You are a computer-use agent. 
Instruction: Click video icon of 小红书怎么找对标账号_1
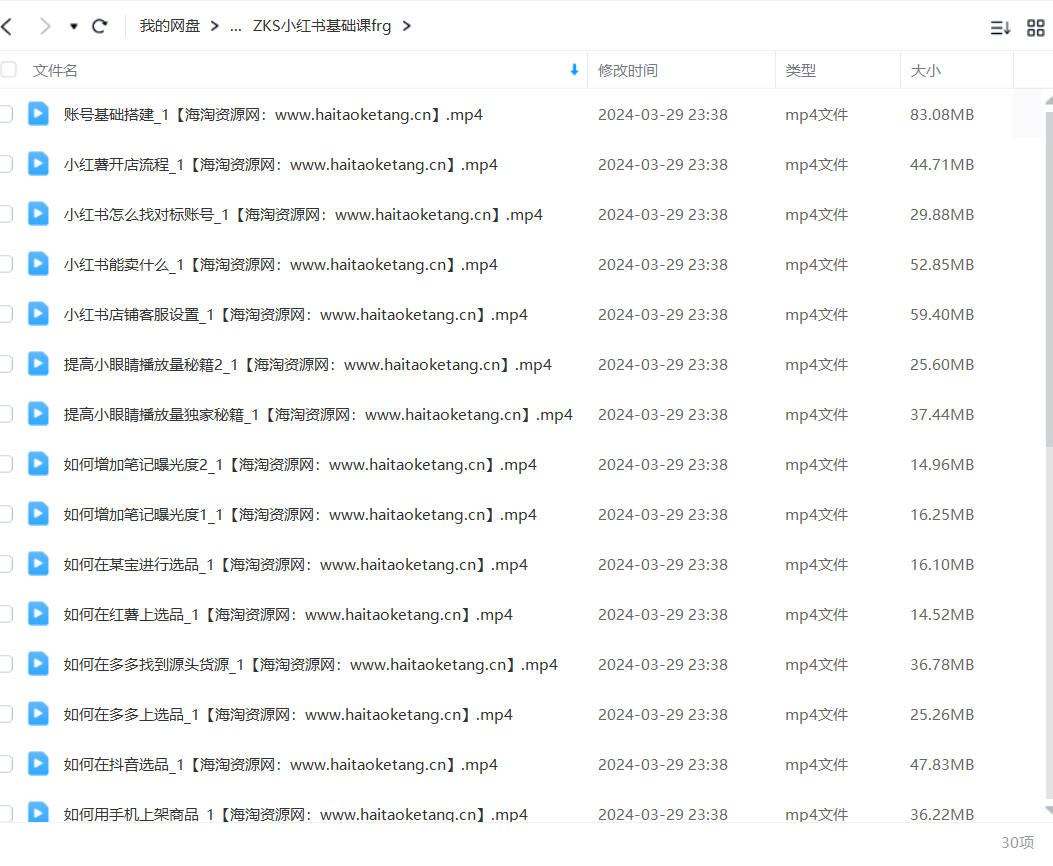[38, 214]
